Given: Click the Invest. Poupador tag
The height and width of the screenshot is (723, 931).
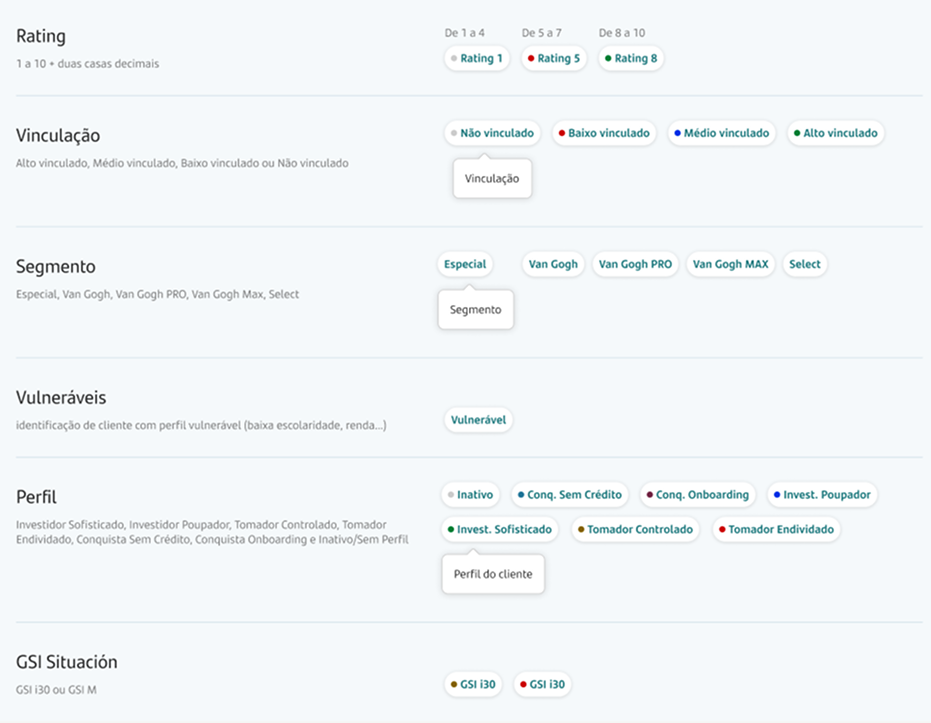Looking at the screenshot, I should (x=822, y=494).
